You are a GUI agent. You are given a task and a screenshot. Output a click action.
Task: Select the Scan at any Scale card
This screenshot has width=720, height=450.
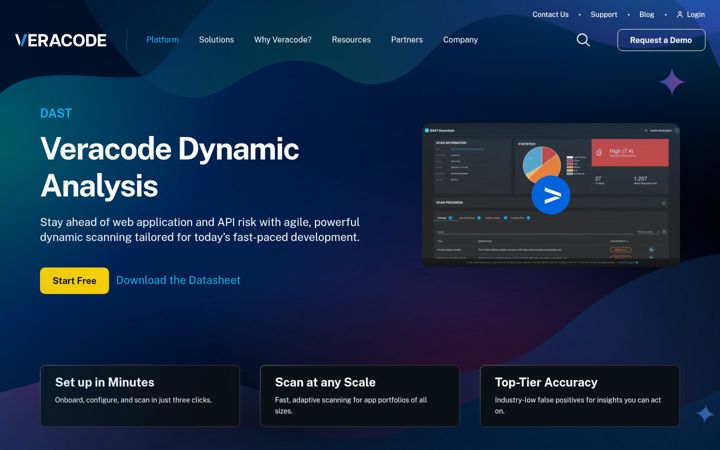360,396
